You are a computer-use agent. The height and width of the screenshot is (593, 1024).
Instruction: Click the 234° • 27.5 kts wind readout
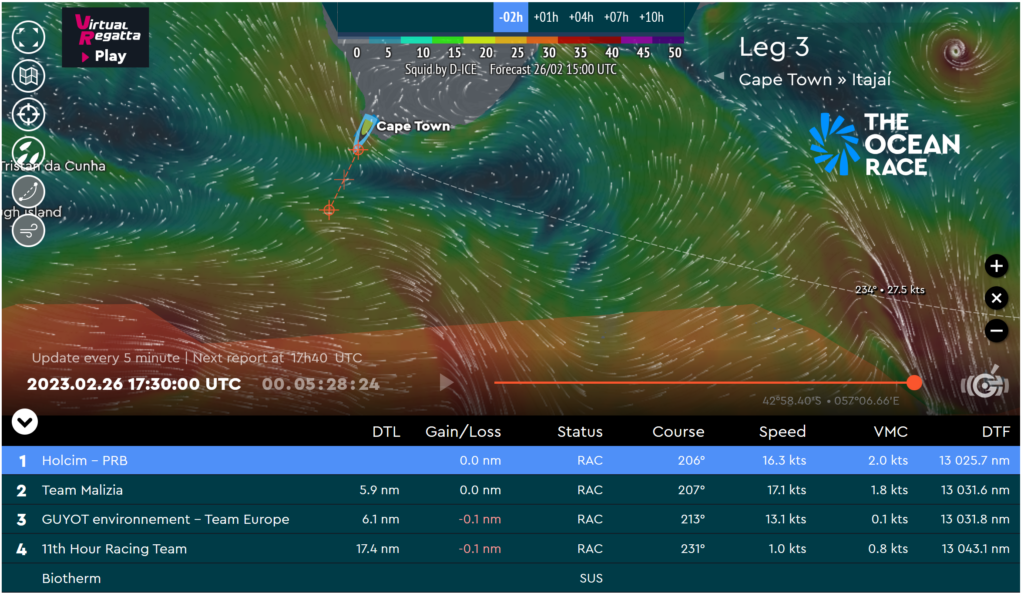[889, 289]
